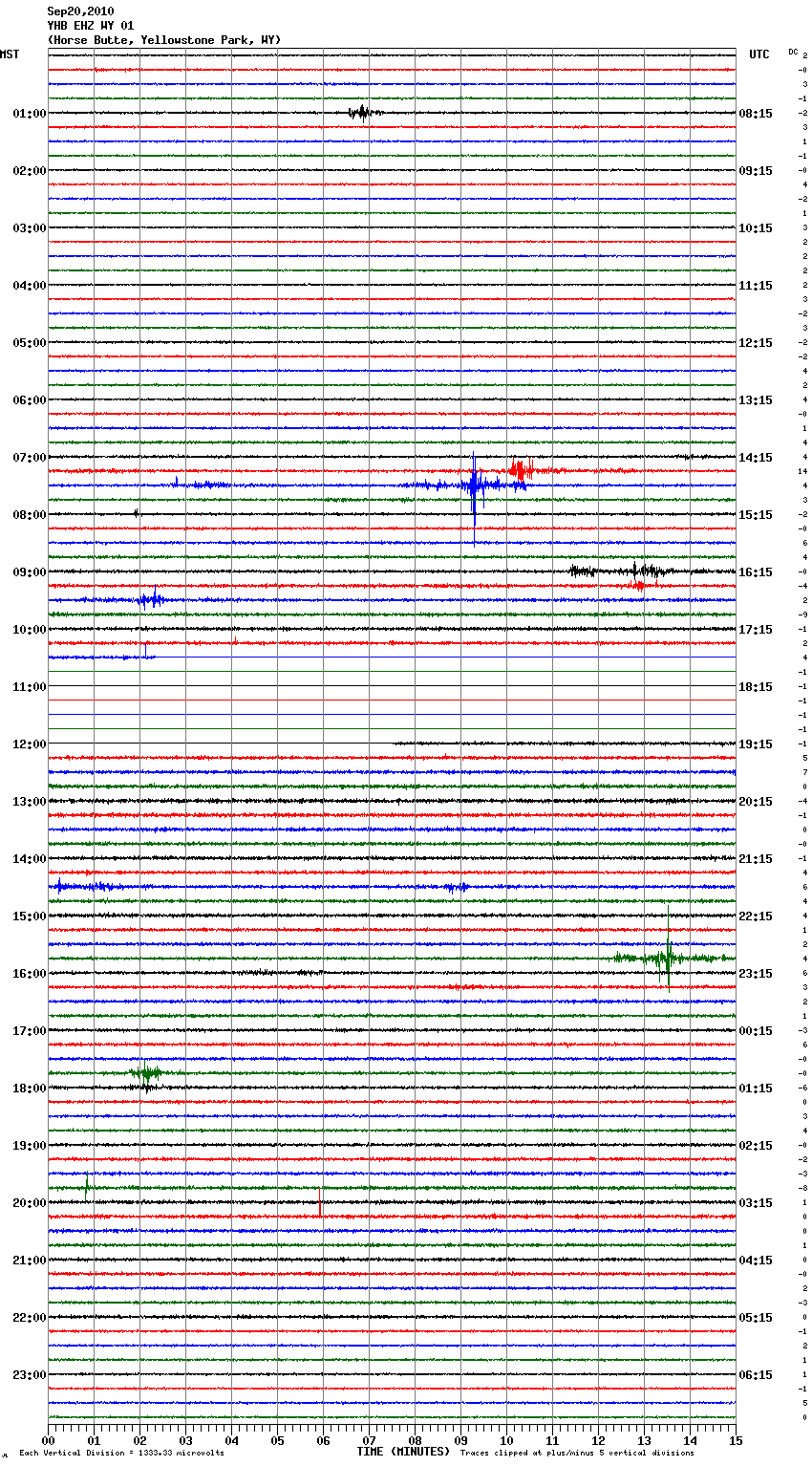Click the 06:15 UTC time label

tap(756, 1375)
